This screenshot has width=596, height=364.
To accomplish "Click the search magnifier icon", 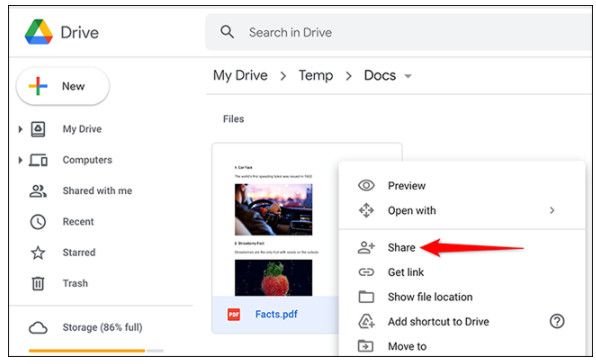I will click(x=227, y=32).
